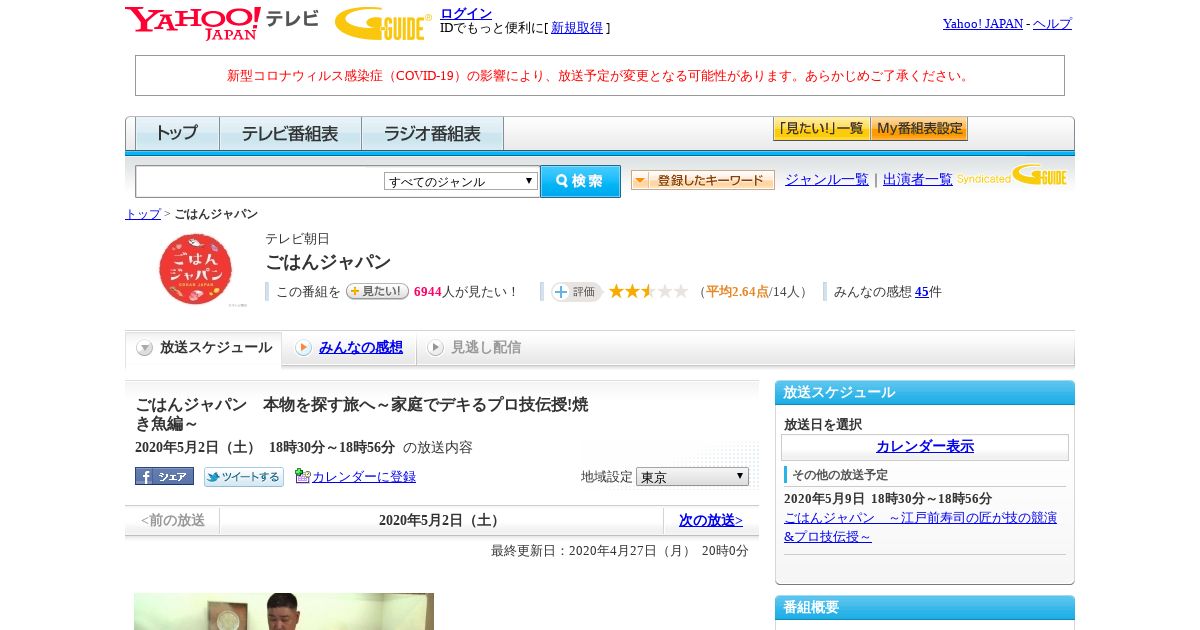The width and height of the screenshot is (1200, 630).
Task: Open the ヘルプ link
Action: (x=1052, y=23)
